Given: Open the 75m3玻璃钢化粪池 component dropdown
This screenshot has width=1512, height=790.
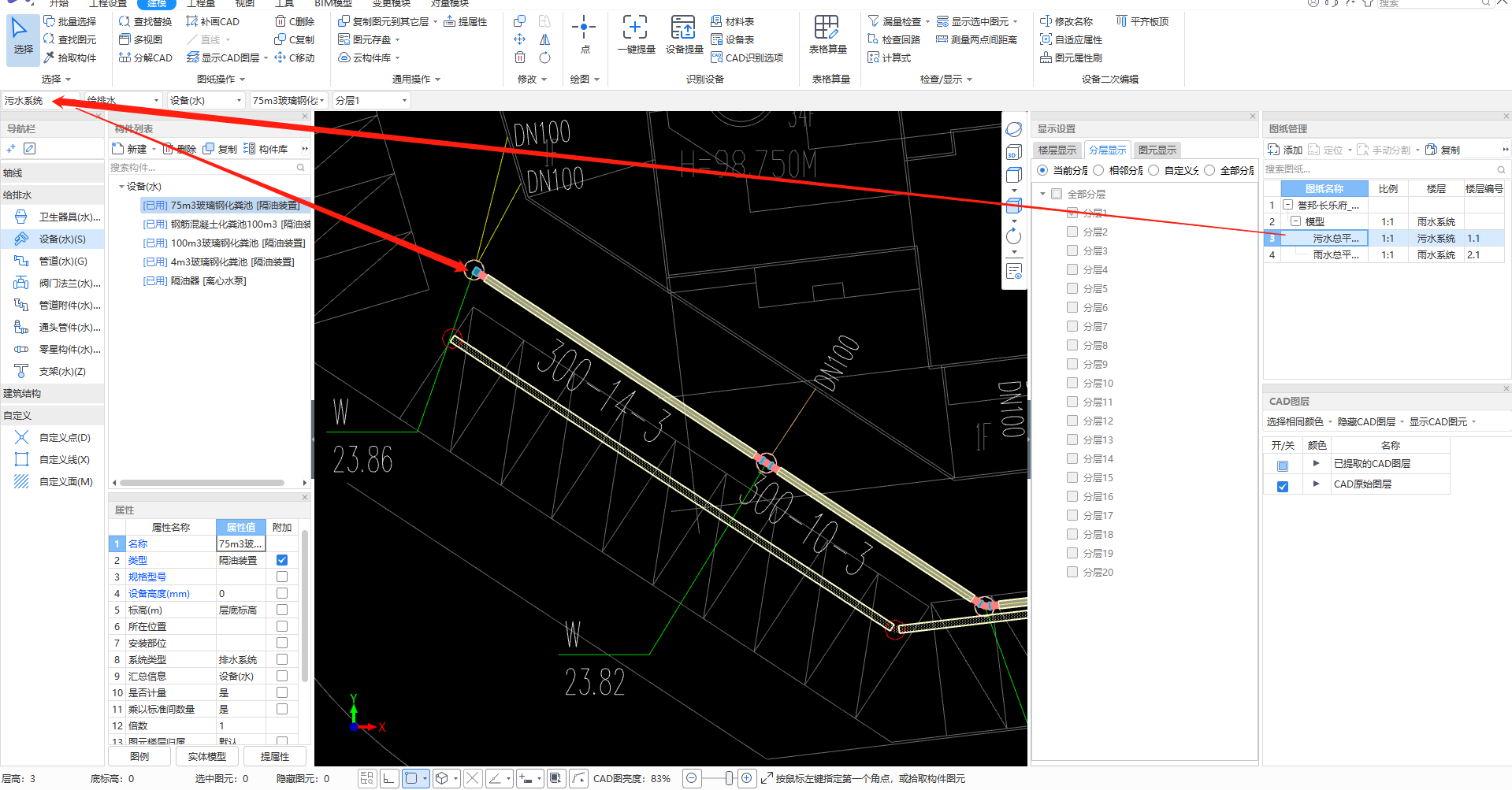Looking at the screenshot, I should [x=288, y=100].
